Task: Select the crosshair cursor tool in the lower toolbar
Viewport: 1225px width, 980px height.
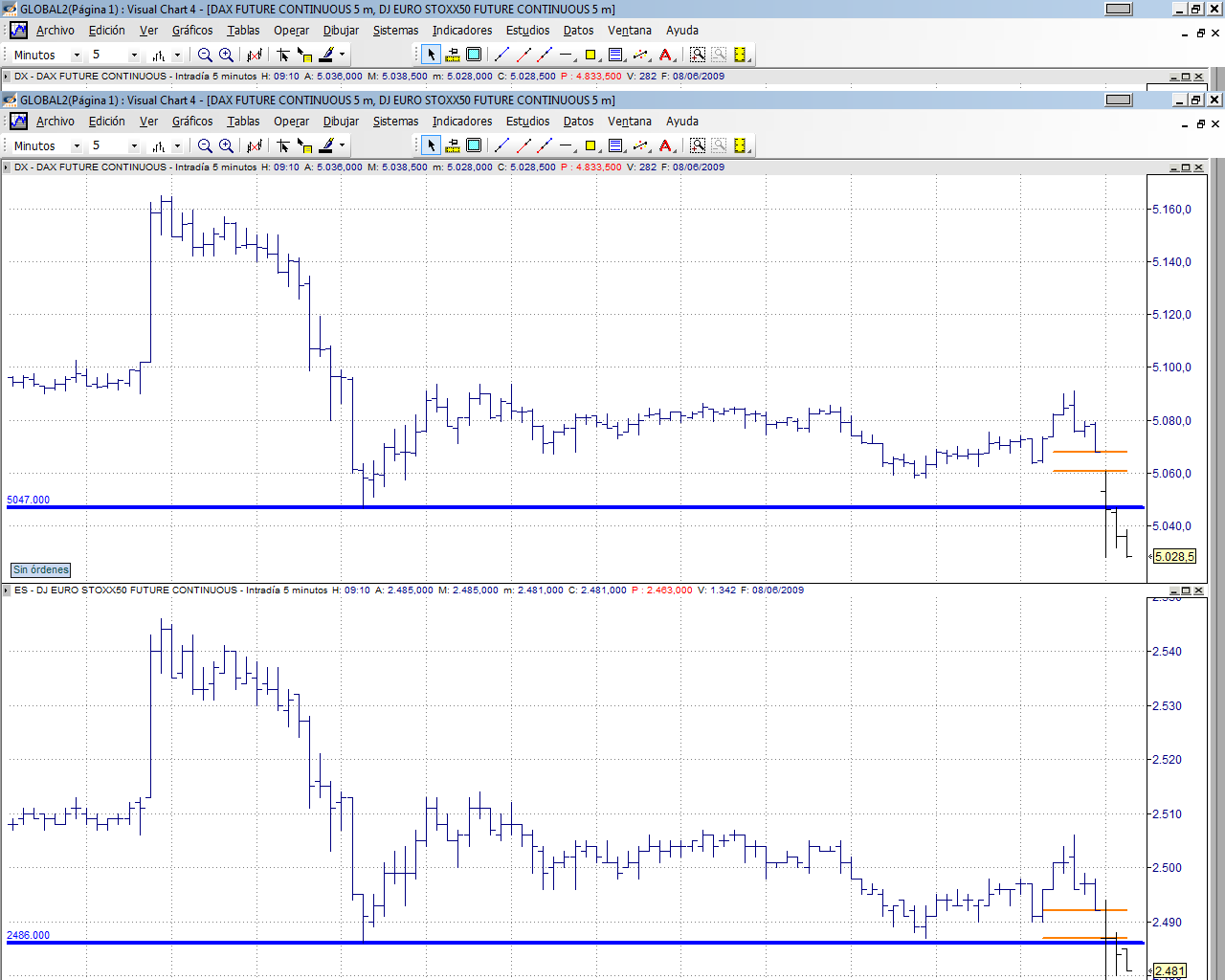Action: [283, 145]
